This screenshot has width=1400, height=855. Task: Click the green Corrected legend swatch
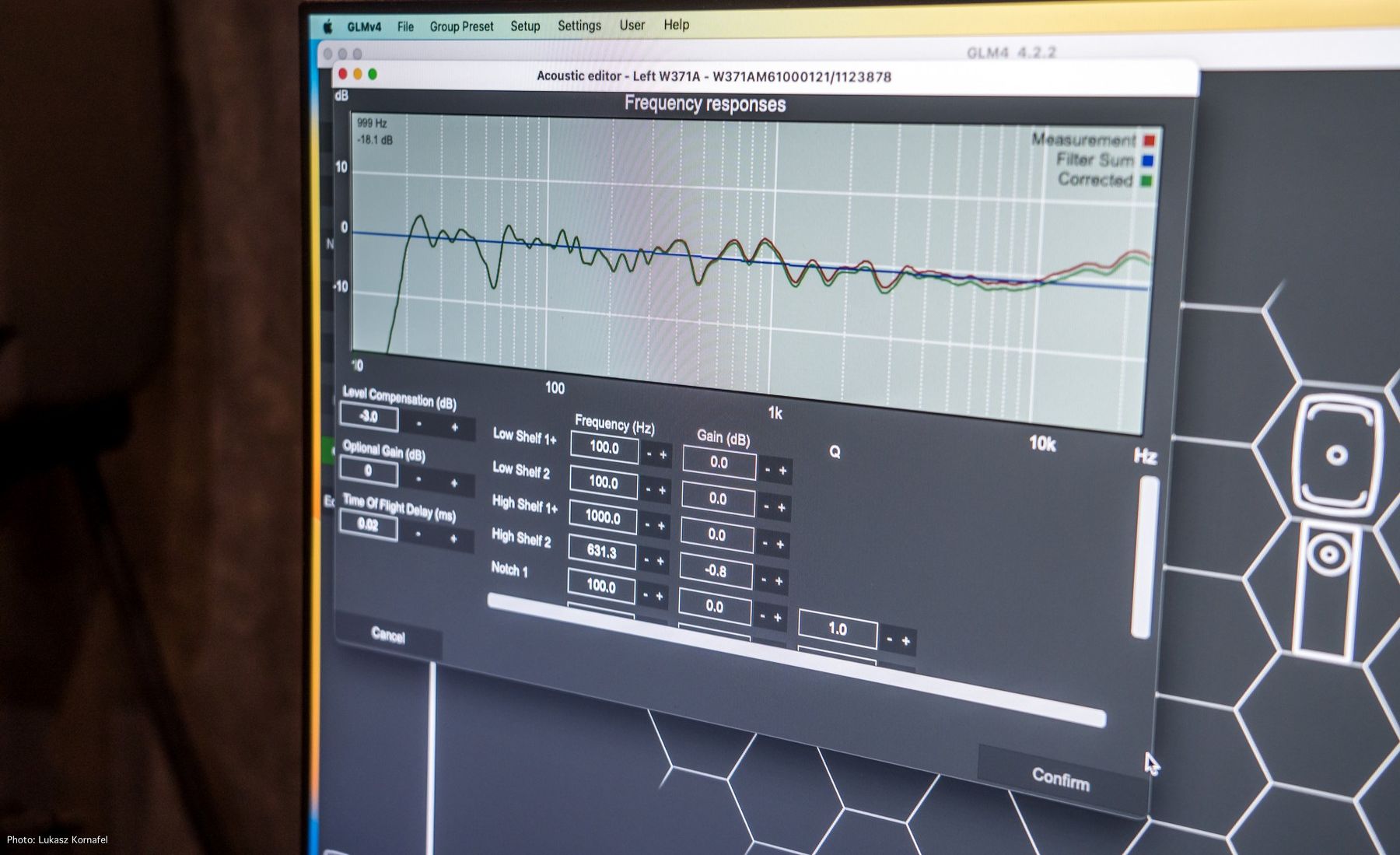point(1146,181)
